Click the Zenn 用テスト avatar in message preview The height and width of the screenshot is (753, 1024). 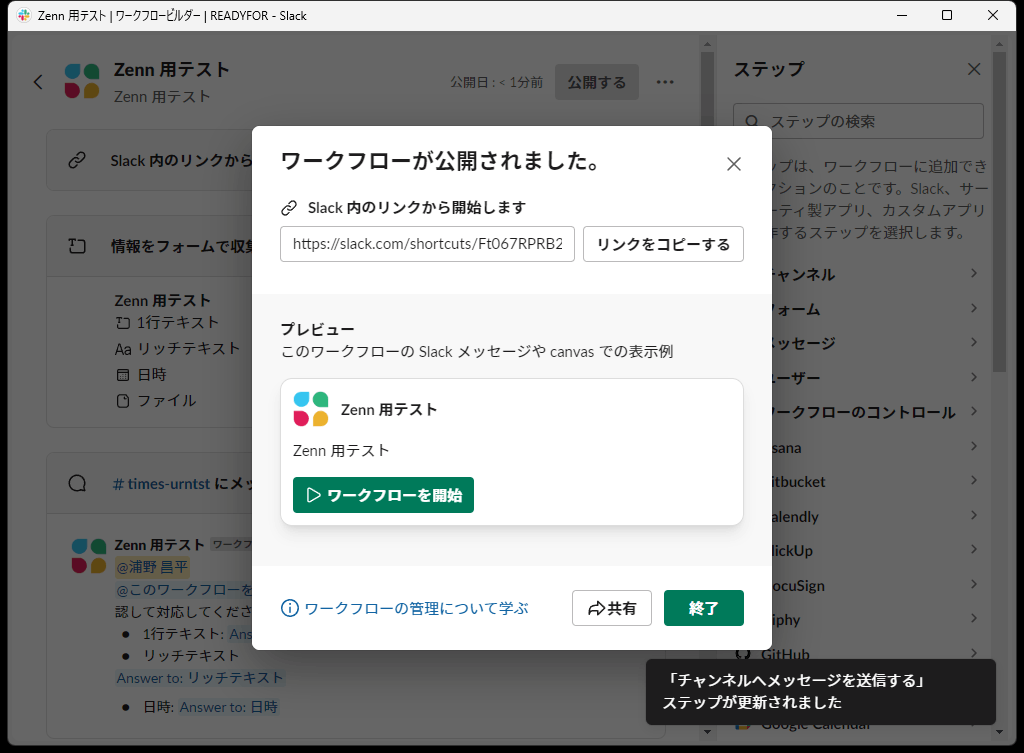tap(89, 556)
